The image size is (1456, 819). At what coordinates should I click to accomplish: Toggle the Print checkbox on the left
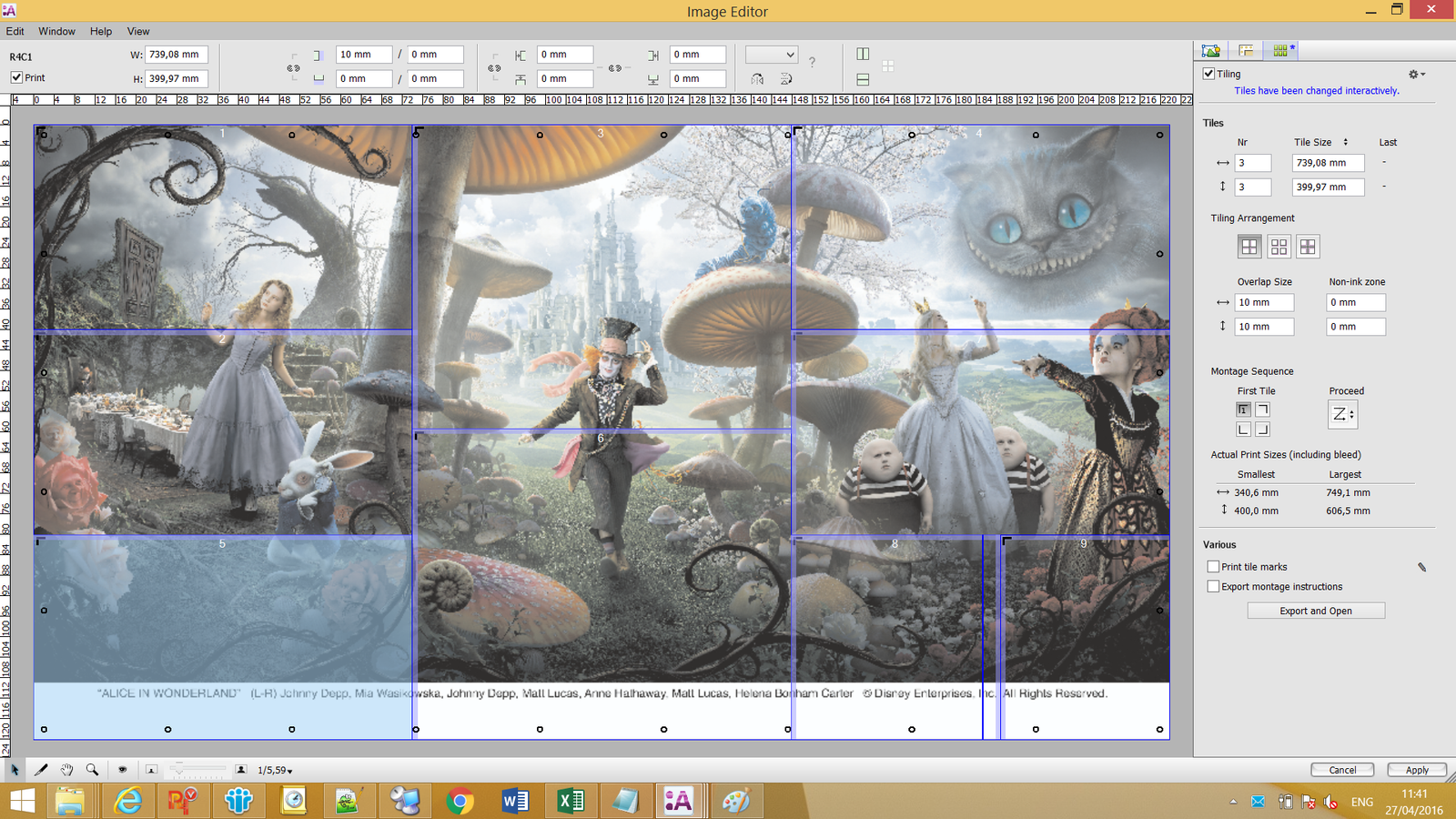pyautogui.click(x=16, y=77)
